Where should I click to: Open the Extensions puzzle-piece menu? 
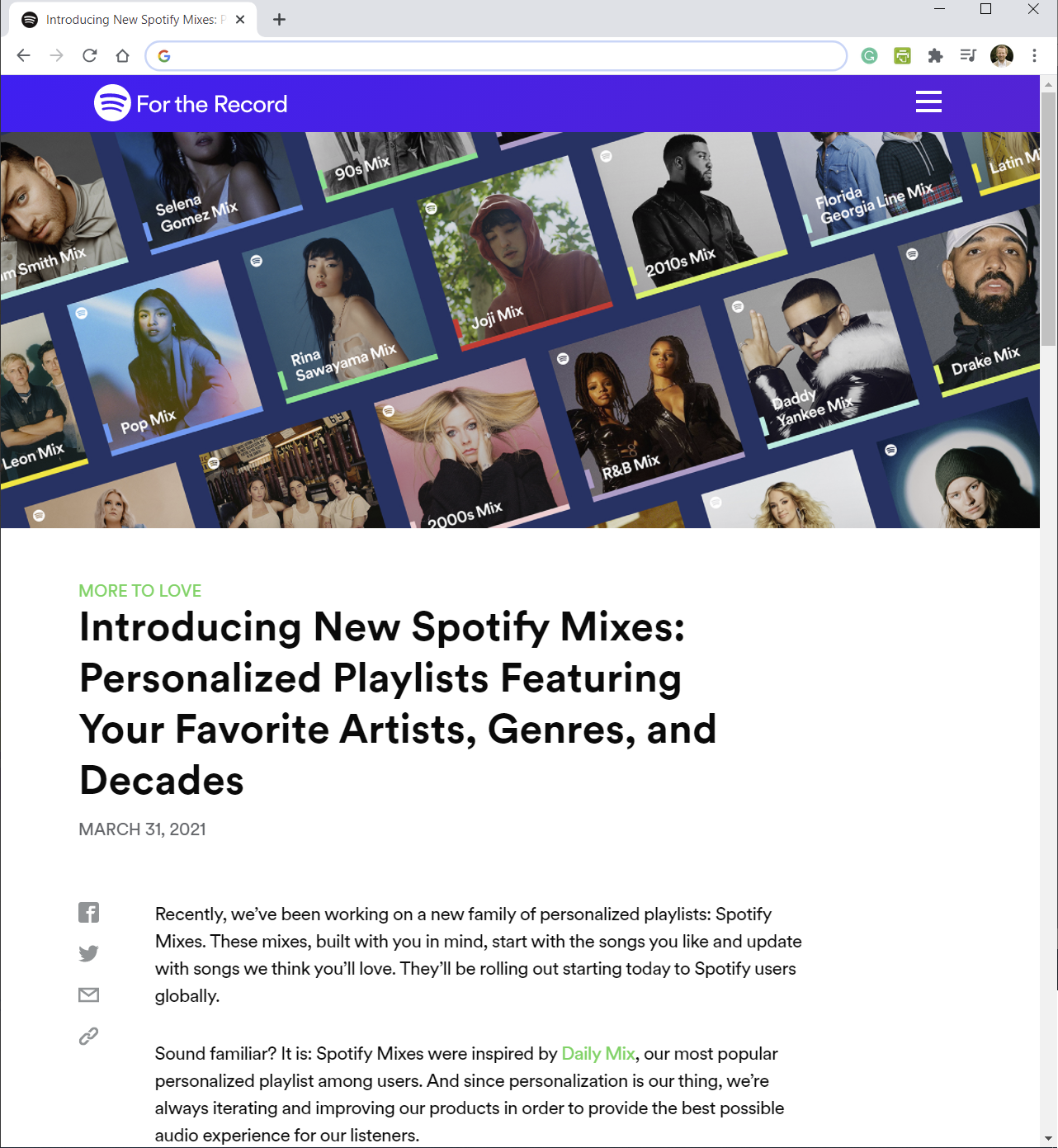pos(935,55)
